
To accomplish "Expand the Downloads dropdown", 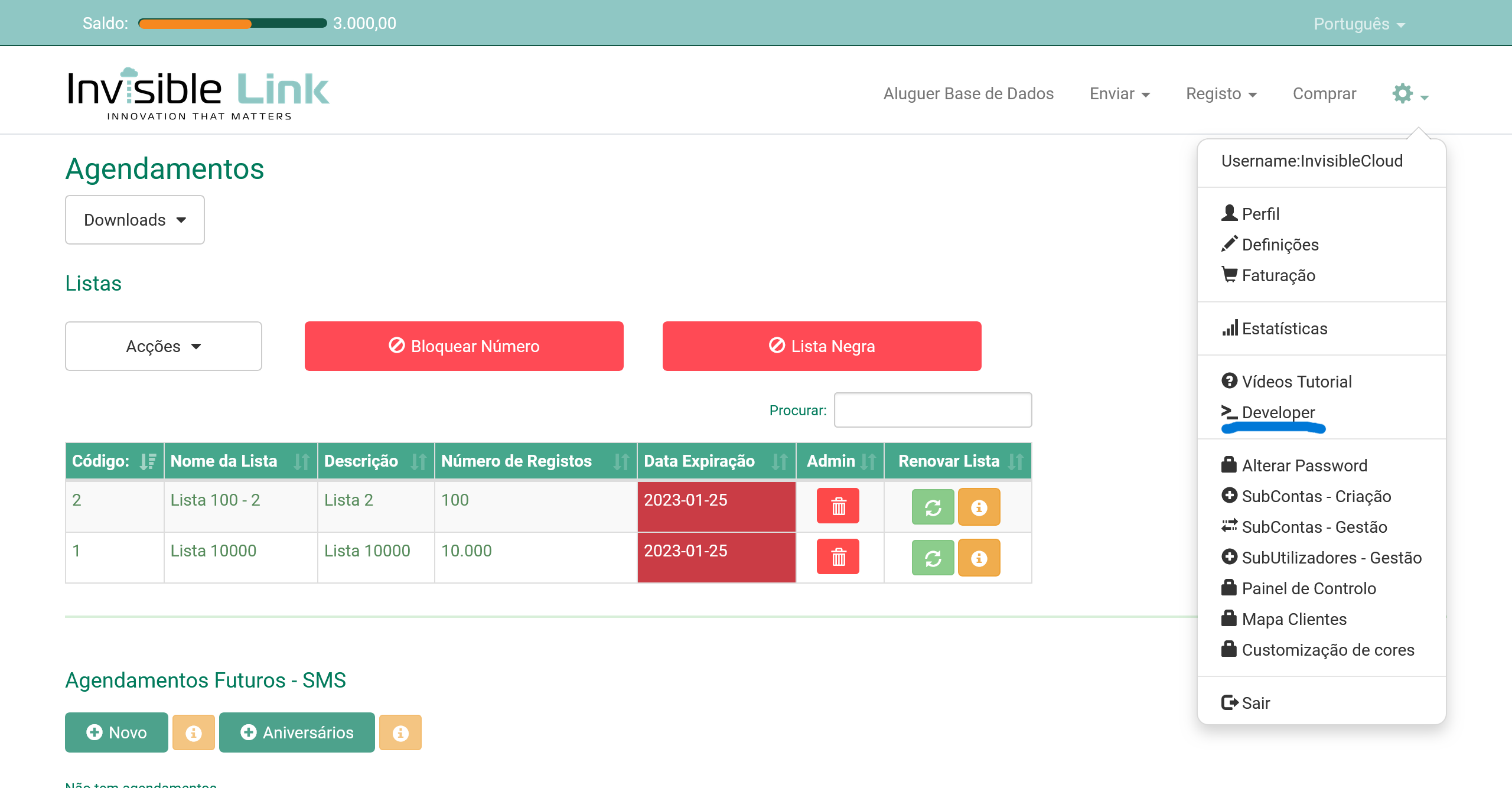I will [x=135, y=220].
